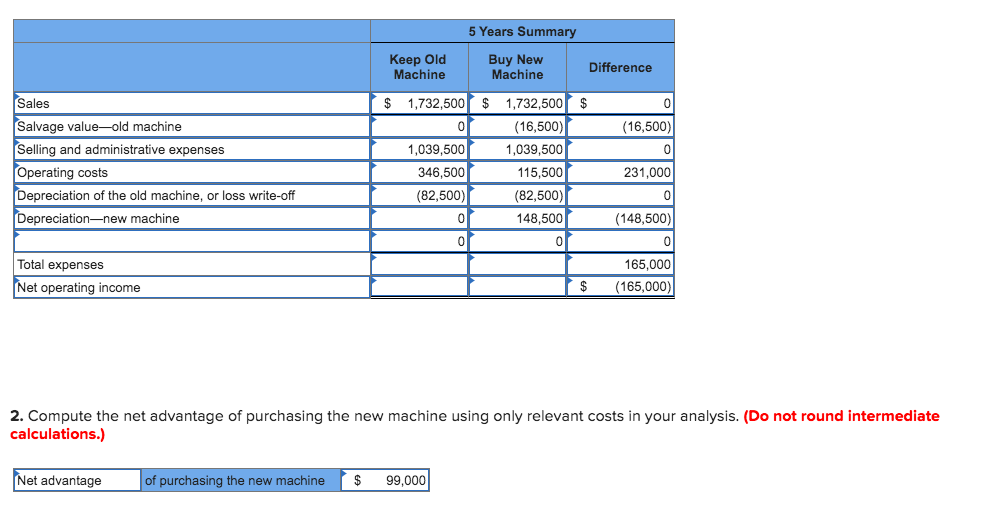Click question 2 instruction text
1007x528 pixels.
point(374,416)
